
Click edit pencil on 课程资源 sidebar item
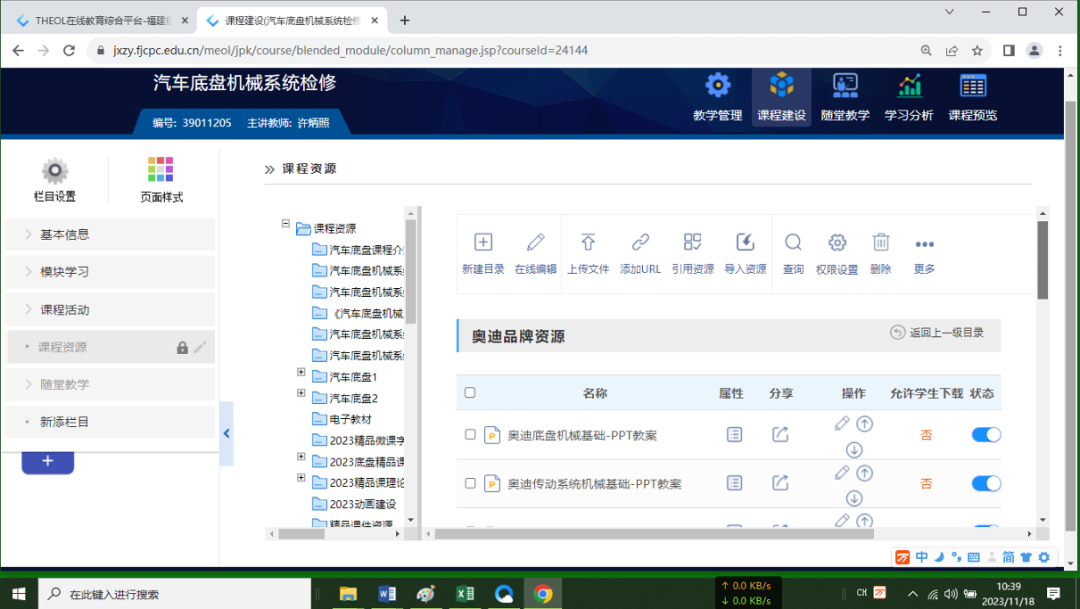coord(200,347)
